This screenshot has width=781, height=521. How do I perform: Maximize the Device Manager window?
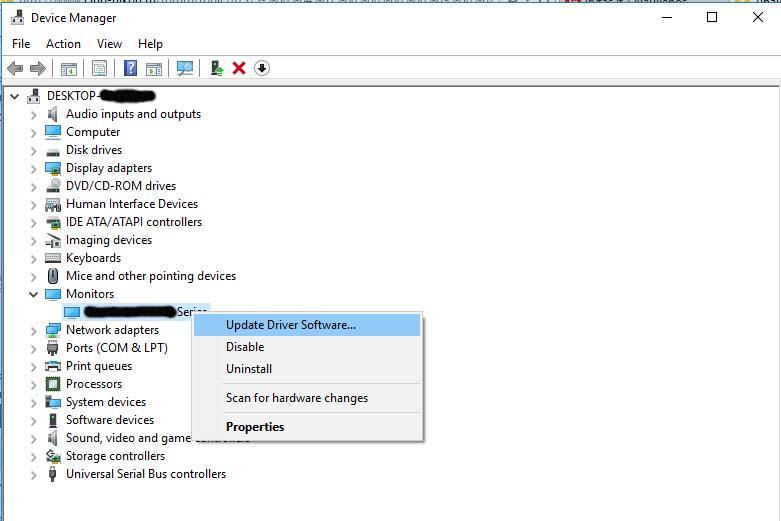pyautogui.click(x=712, y=17)
